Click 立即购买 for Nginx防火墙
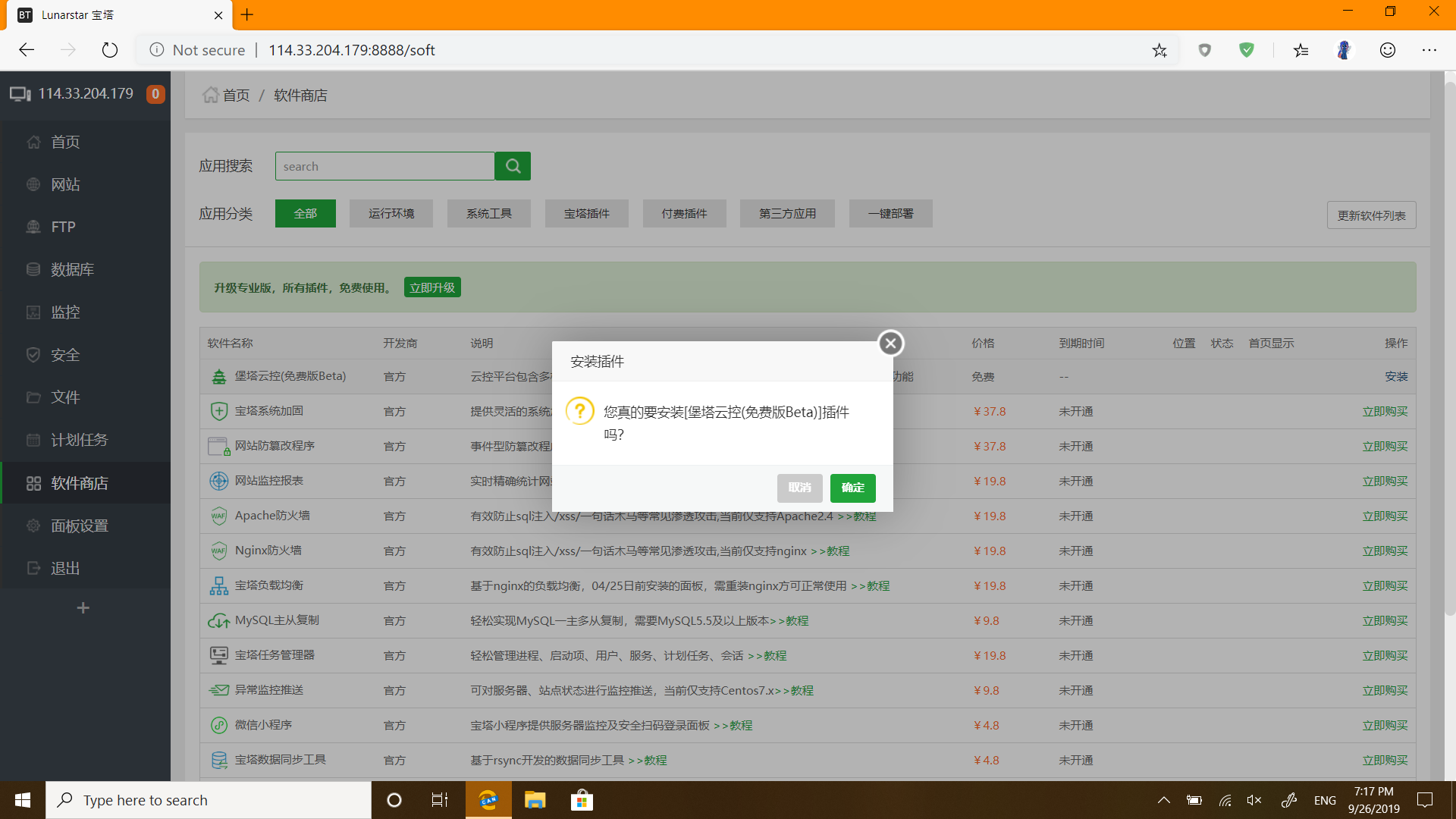This screenshot has width=1456, height=819. coord(1385,551)
